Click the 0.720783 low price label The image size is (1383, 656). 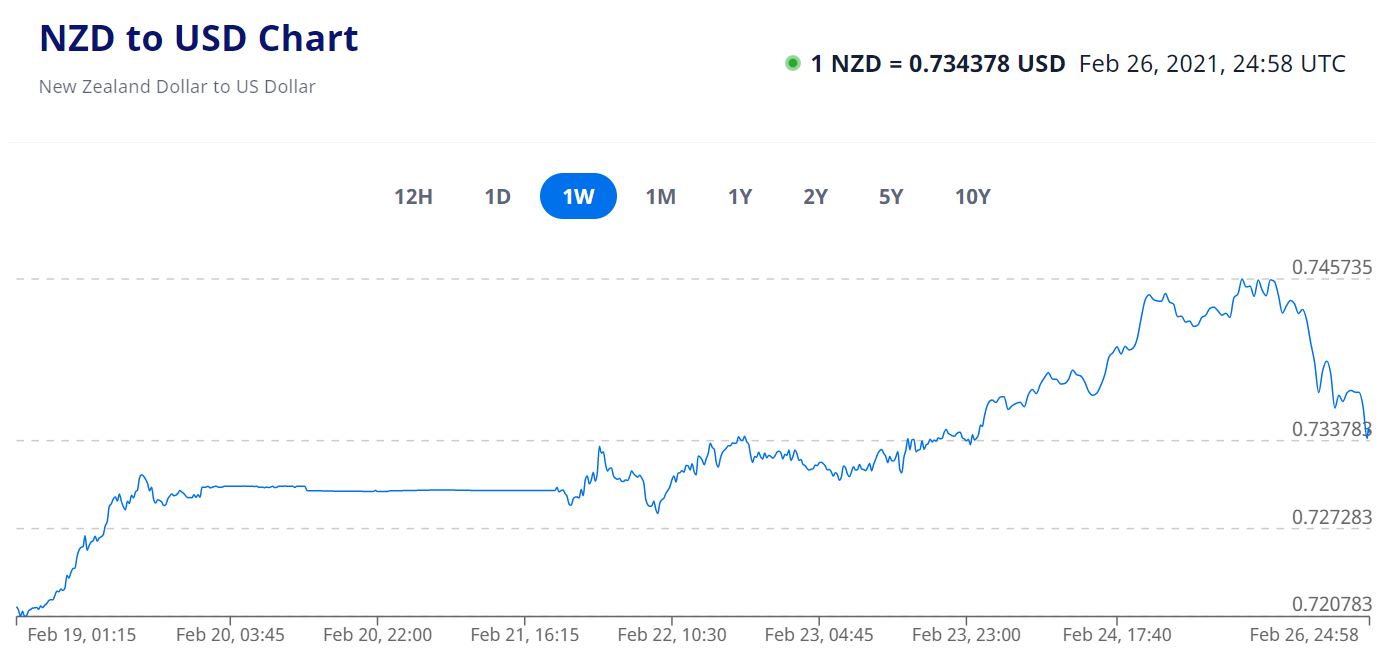point(1331,604)
